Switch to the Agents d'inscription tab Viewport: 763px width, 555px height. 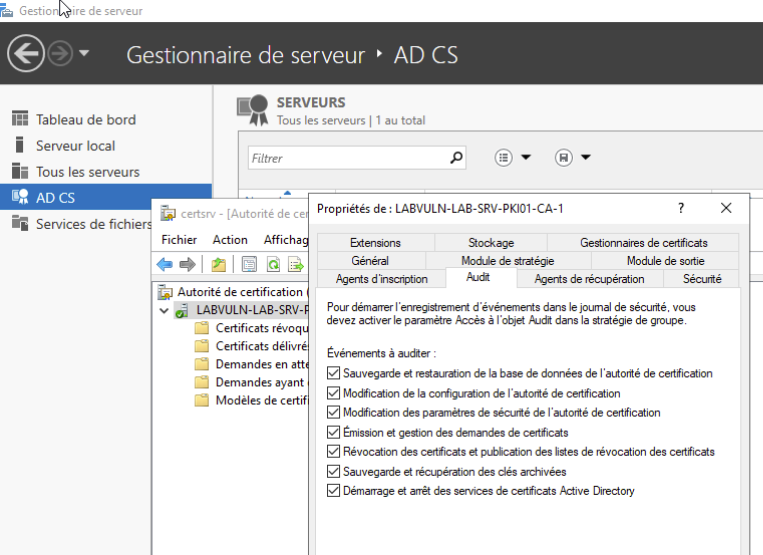(382, 279)
